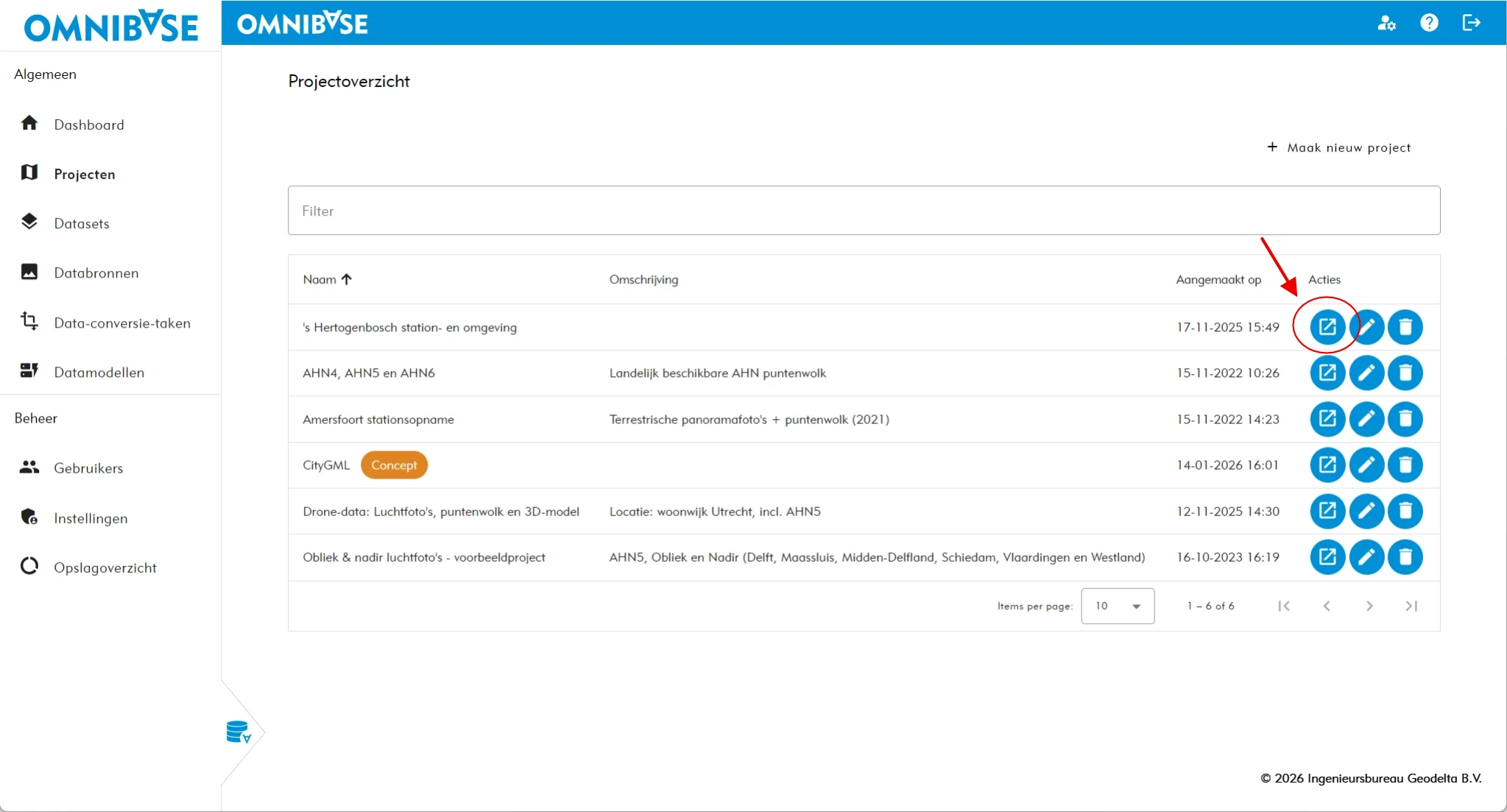Edit the Drone-data project row
This screenshot has width=1507, height=812.
[1366, 512]
